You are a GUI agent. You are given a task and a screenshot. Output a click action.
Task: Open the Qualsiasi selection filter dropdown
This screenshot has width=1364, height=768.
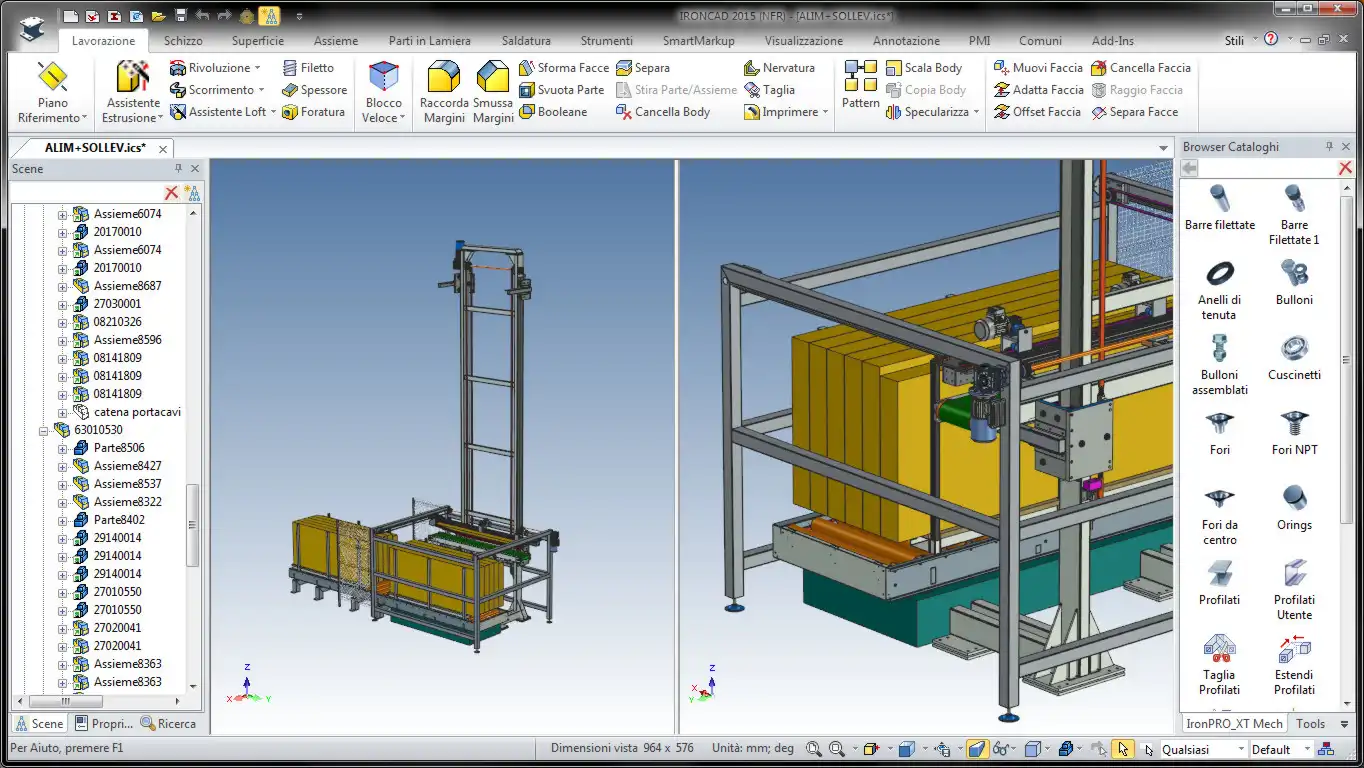click(1241, 749)
